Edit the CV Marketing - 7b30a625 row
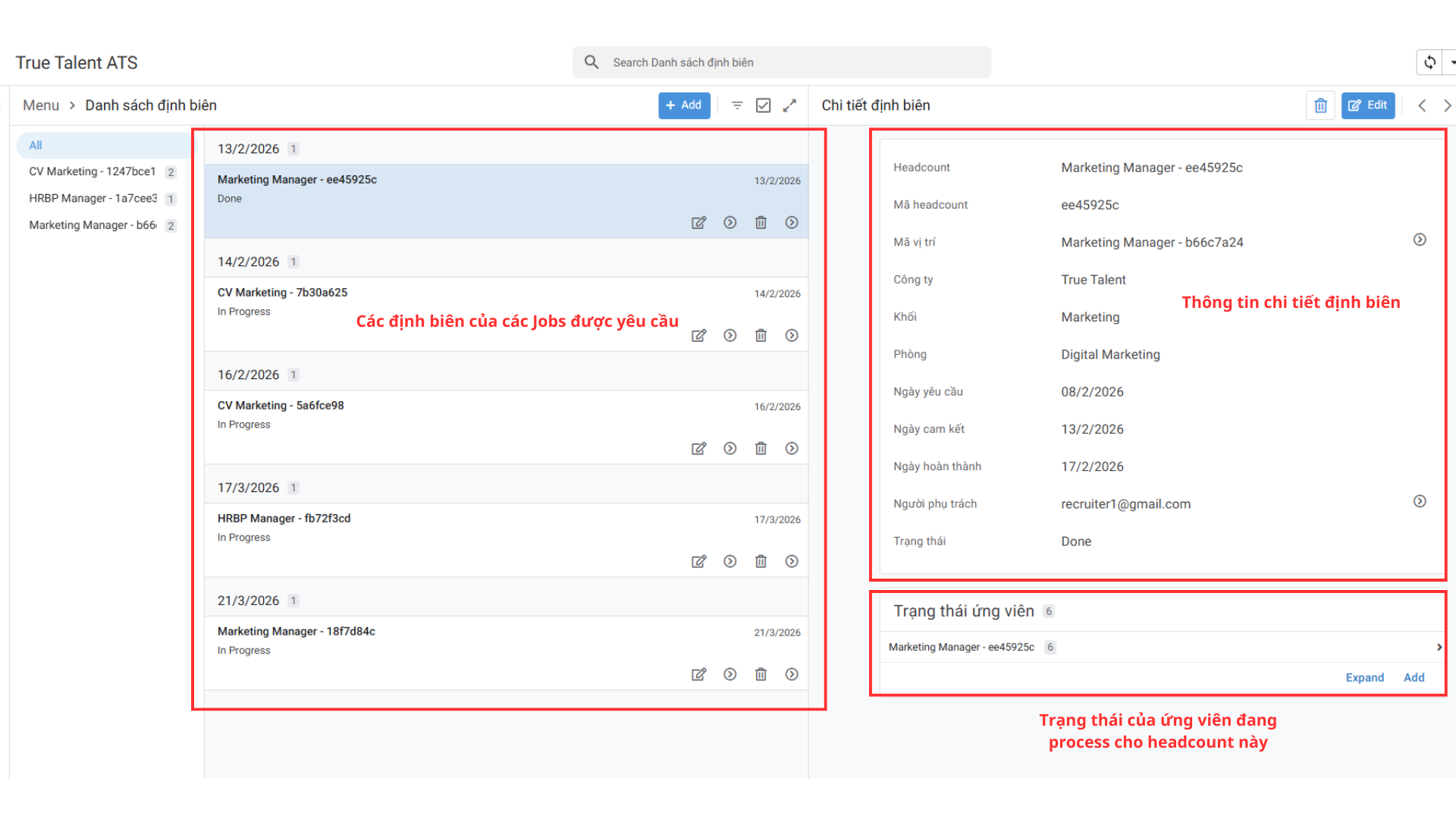Viewport: 1456px width, 819px height. tap(698, 335)
